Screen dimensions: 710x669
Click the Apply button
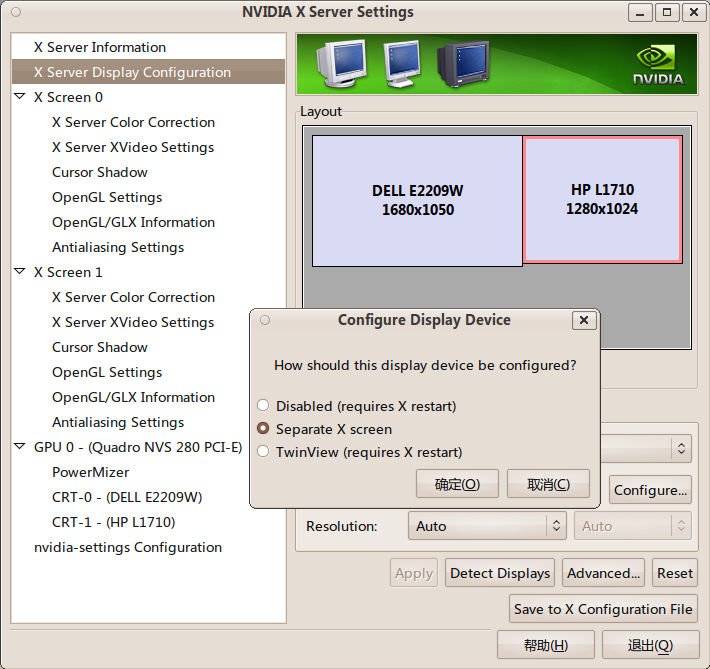click(414, 573)
